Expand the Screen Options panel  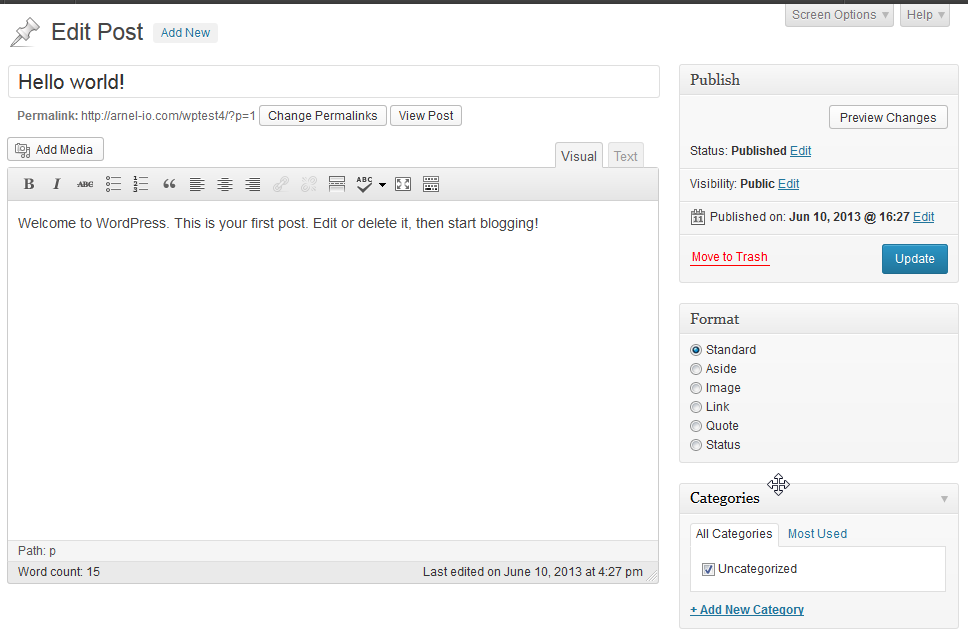click(839, 15)
